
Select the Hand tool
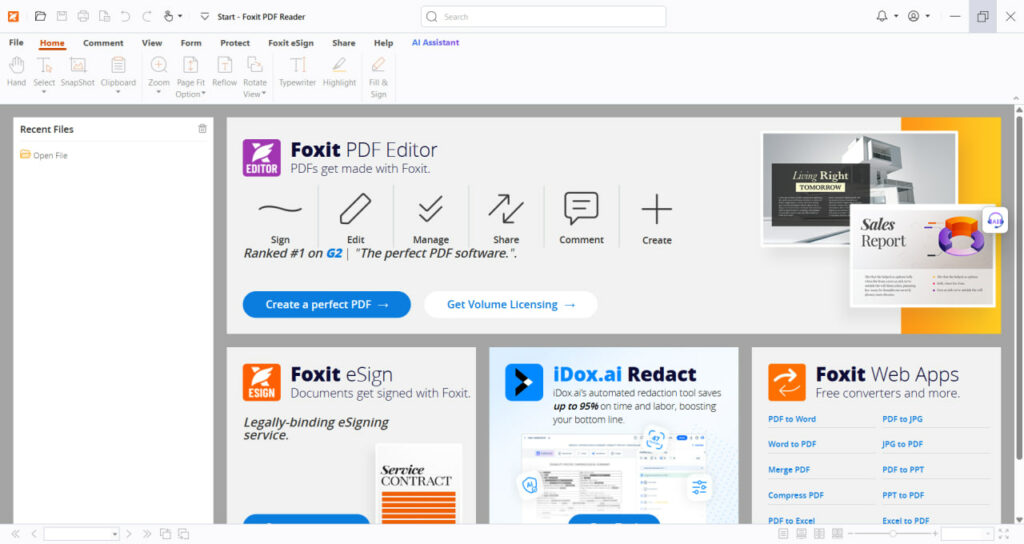pos(16,72)
